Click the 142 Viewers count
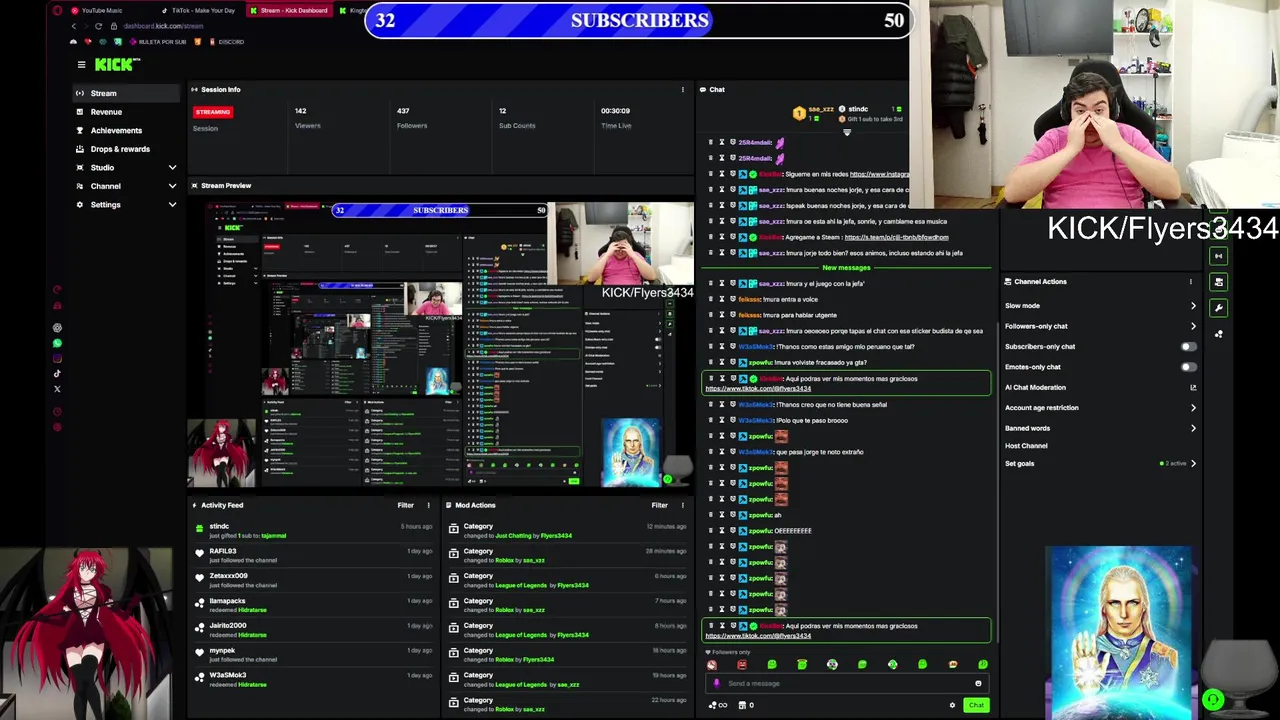 point(300,111)
